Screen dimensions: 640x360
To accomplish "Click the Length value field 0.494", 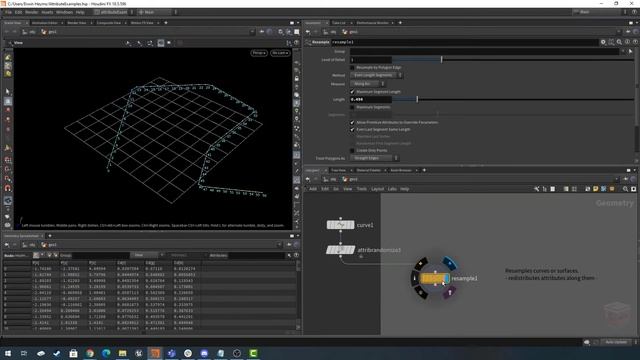I will click(371, 99).
